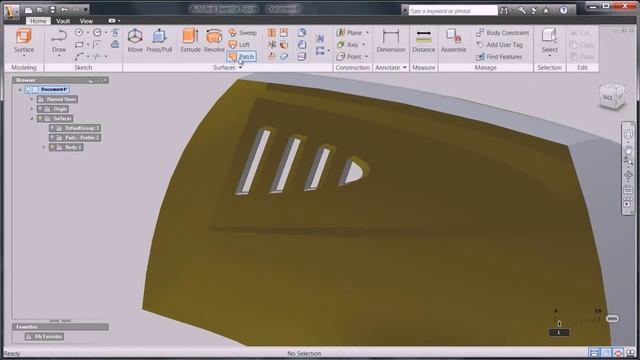
Task: Toggle visibility bulb of Body:1
Action: point(52,147)
